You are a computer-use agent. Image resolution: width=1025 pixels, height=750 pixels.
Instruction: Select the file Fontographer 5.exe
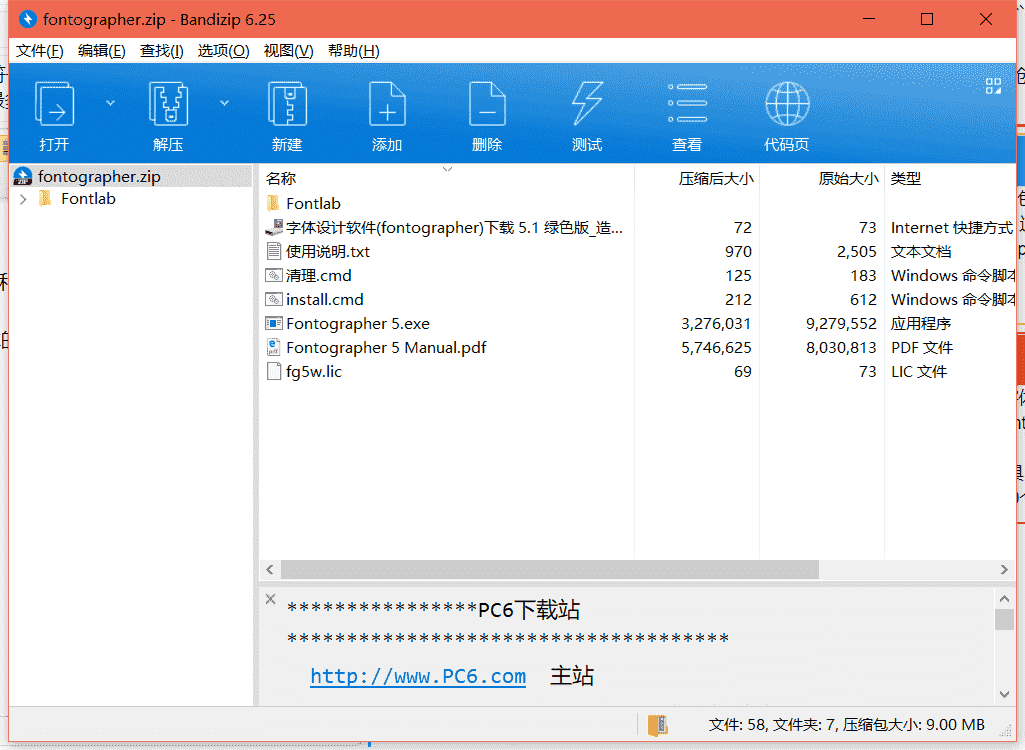(358, 324)
